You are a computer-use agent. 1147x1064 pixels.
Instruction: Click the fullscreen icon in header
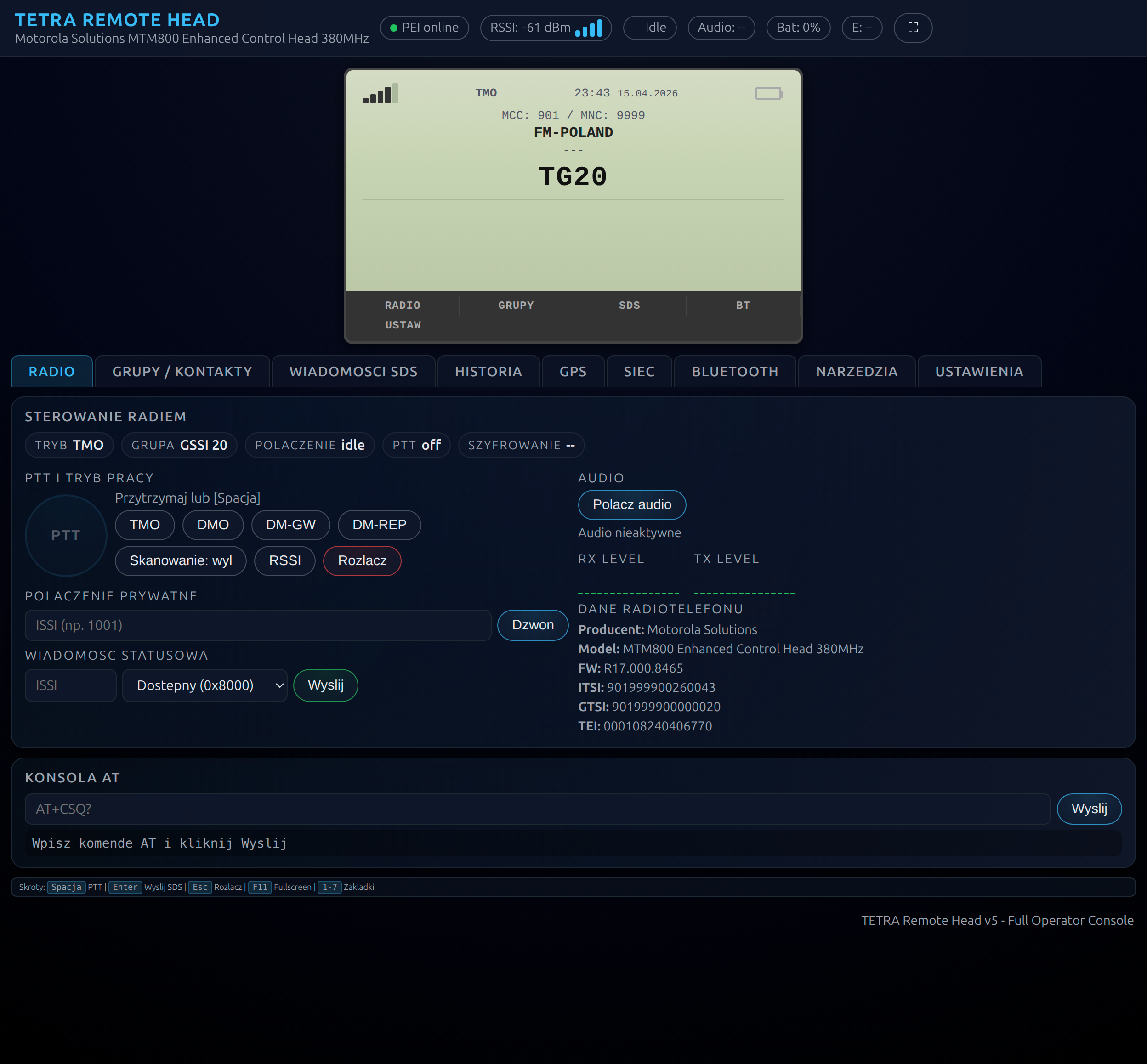(x=913, y=28)
